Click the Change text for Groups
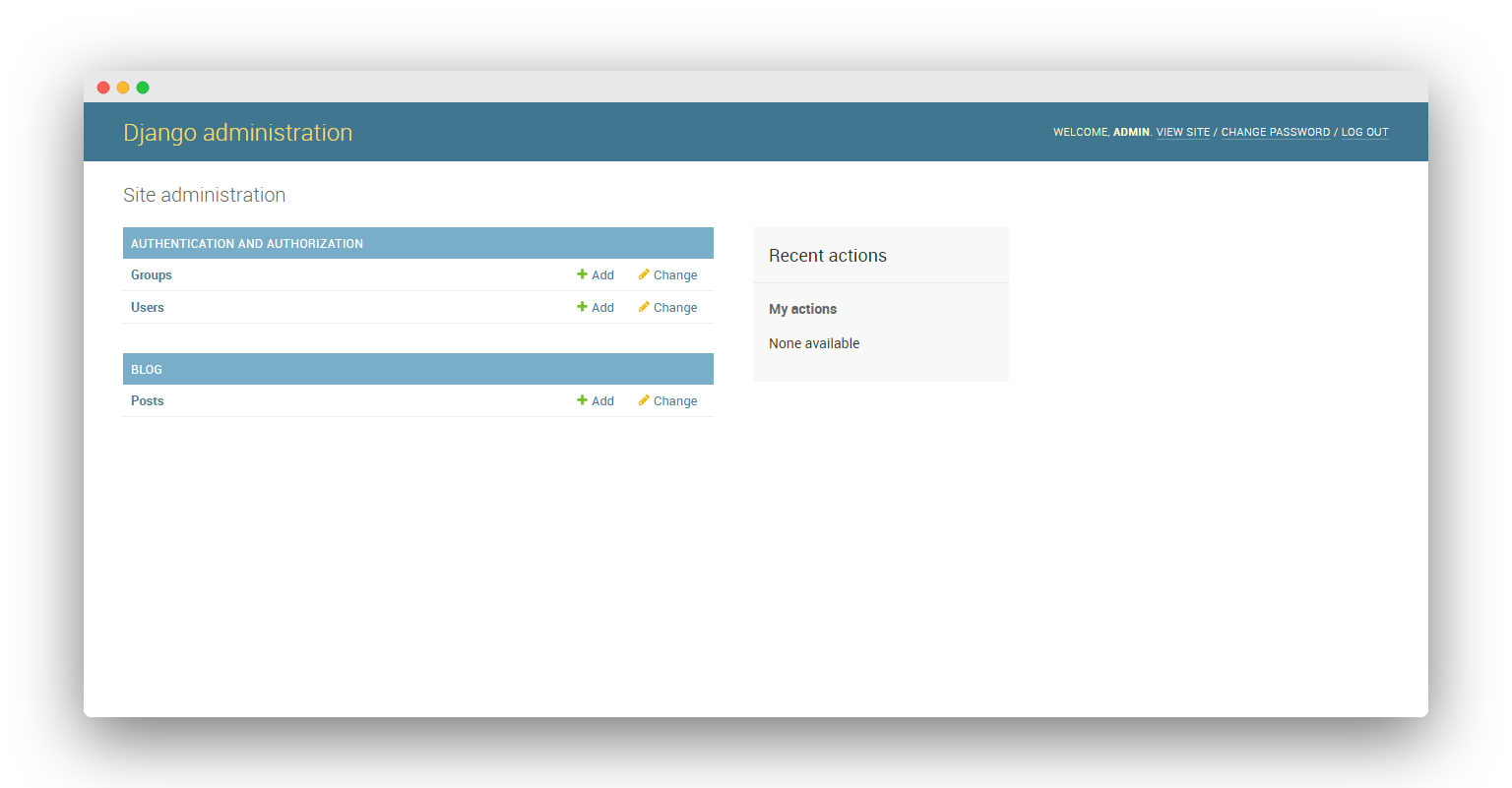The image size is (1512, 788). click(x=675, y=275)
